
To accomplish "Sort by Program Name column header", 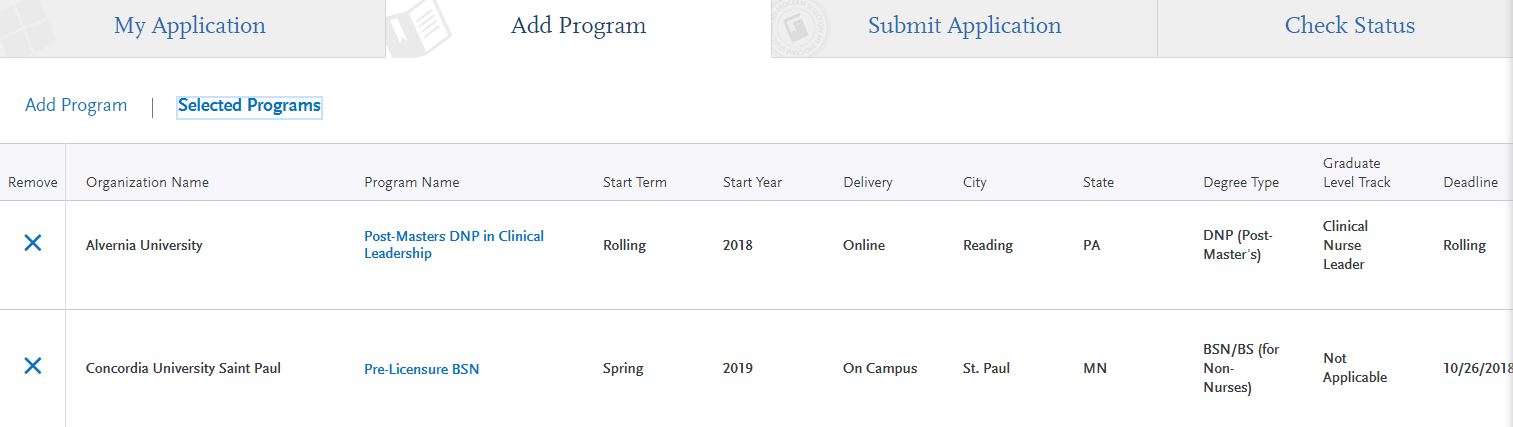I will pyautogui.click(x=411, y=182).
